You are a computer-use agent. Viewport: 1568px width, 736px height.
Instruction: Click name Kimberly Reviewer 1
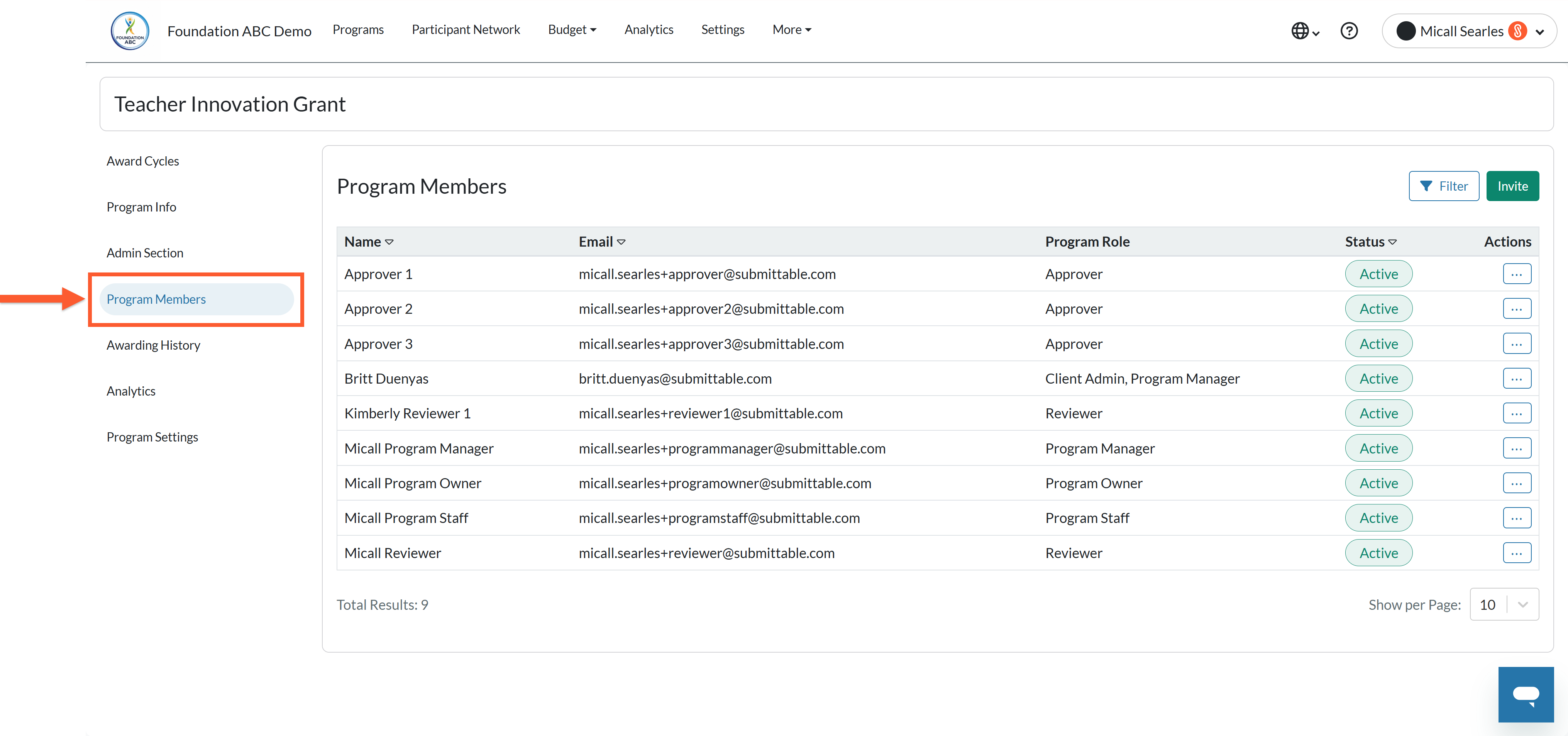(407, 413)
